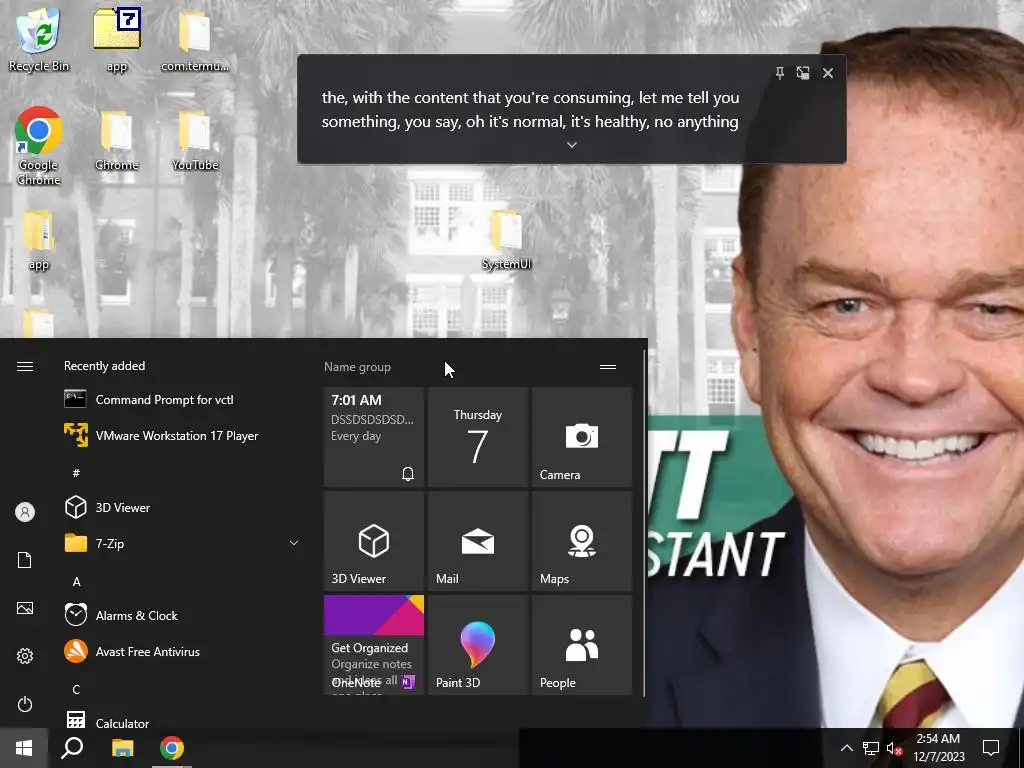This screenshot has height=768, width=1024.
Task: Open the OneNote Get Organized tile
Action: click(374, 645)
